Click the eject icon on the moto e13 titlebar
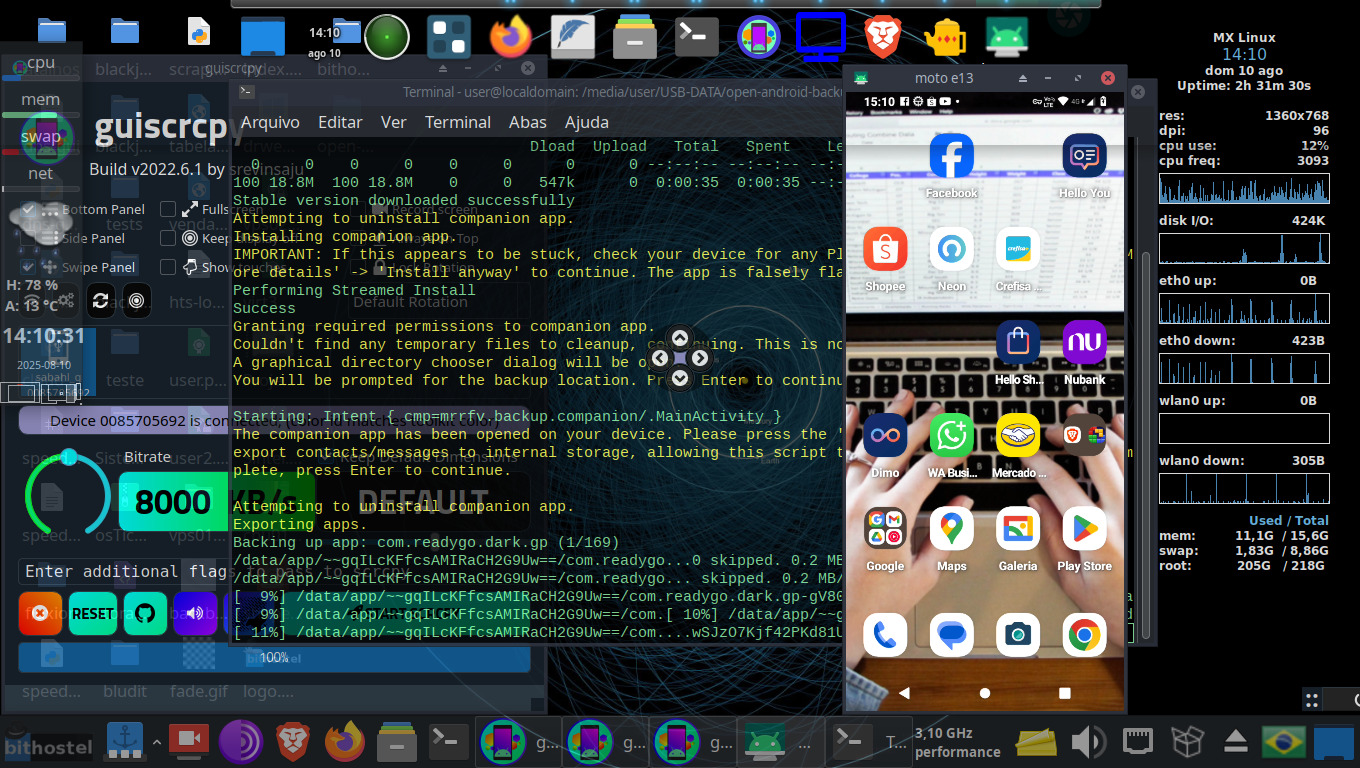Image resolution: width=1360 pixels, height=768 pixels. [1021, 77]
